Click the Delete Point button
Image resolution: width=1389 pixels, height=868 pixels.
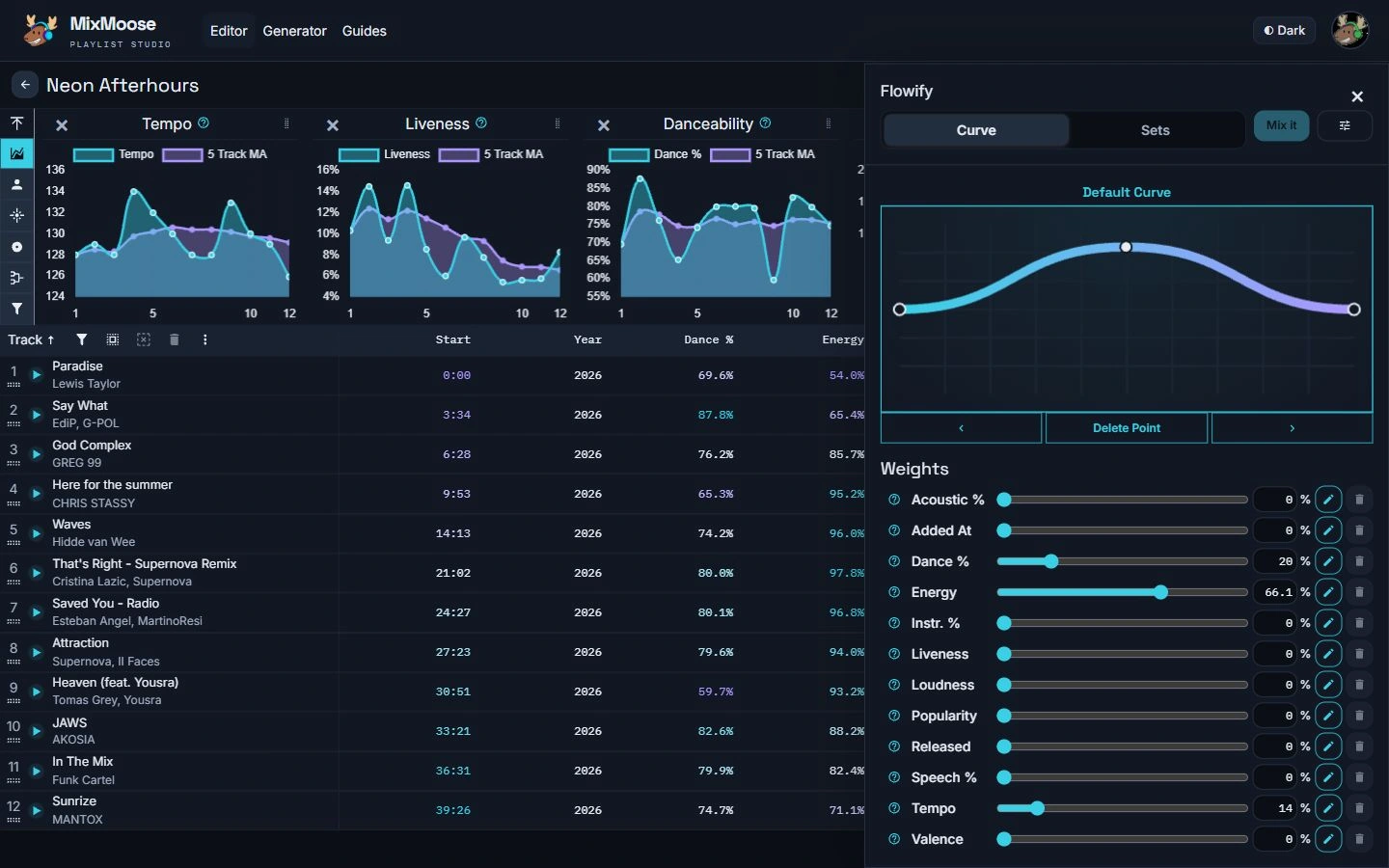[x=1127, y=428]
